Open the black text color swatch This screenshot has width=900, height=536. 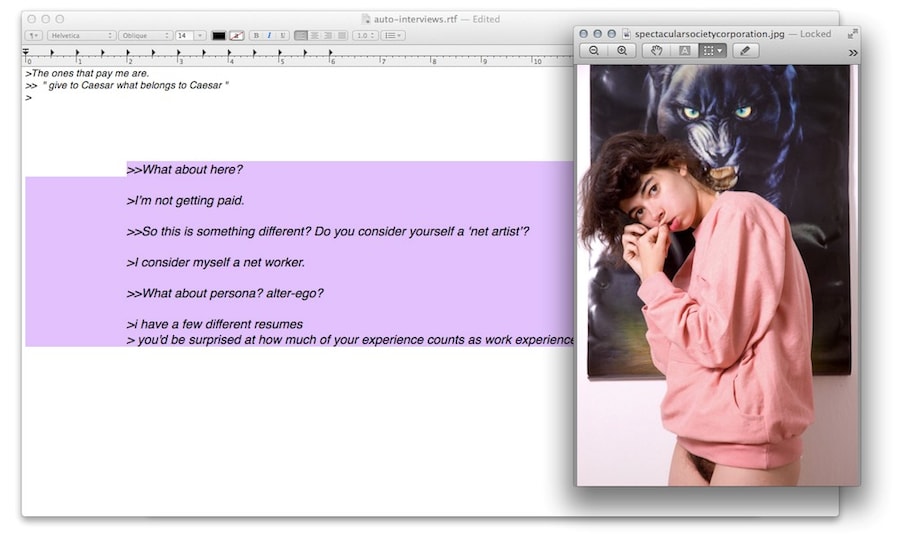coord(218,36)
